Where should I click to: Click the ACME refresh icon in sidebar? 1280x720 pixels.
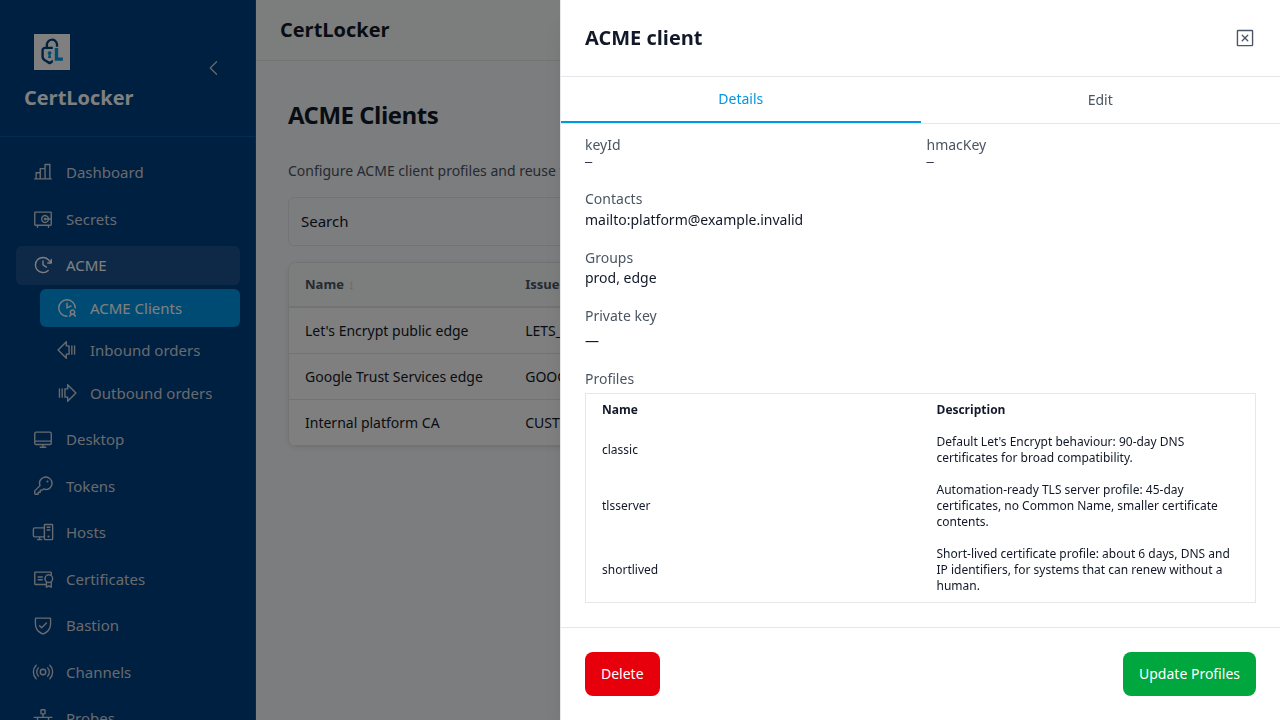tap(43, 265)
